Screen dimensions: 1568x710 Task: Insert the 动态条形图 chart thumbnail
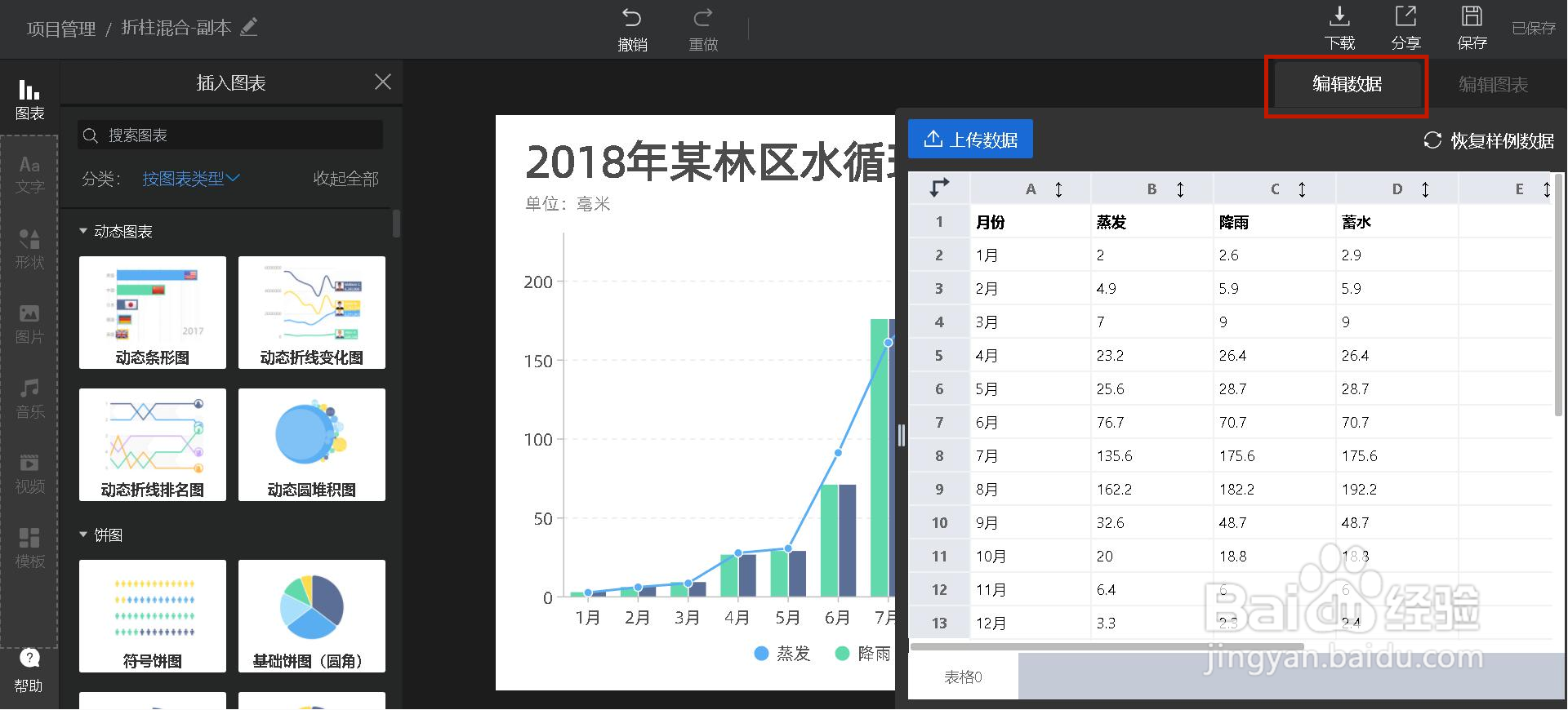(153, 313)
